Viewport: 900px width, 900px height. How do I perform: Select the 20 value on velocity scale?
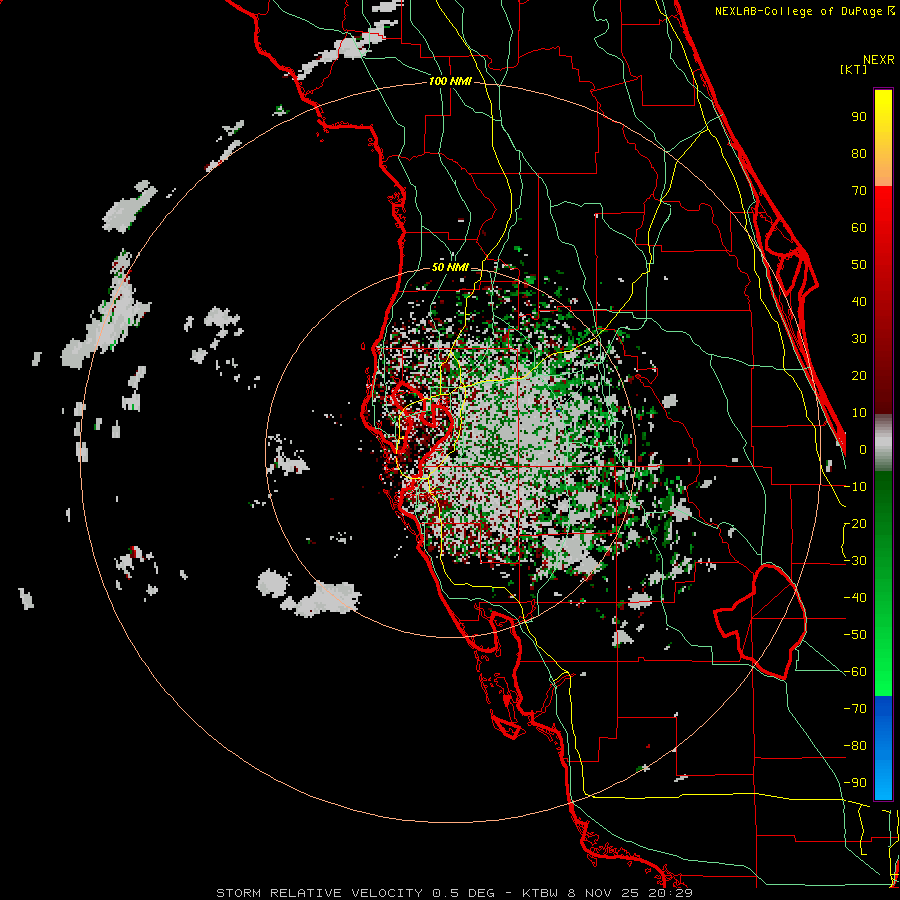[x=859, y=375]
